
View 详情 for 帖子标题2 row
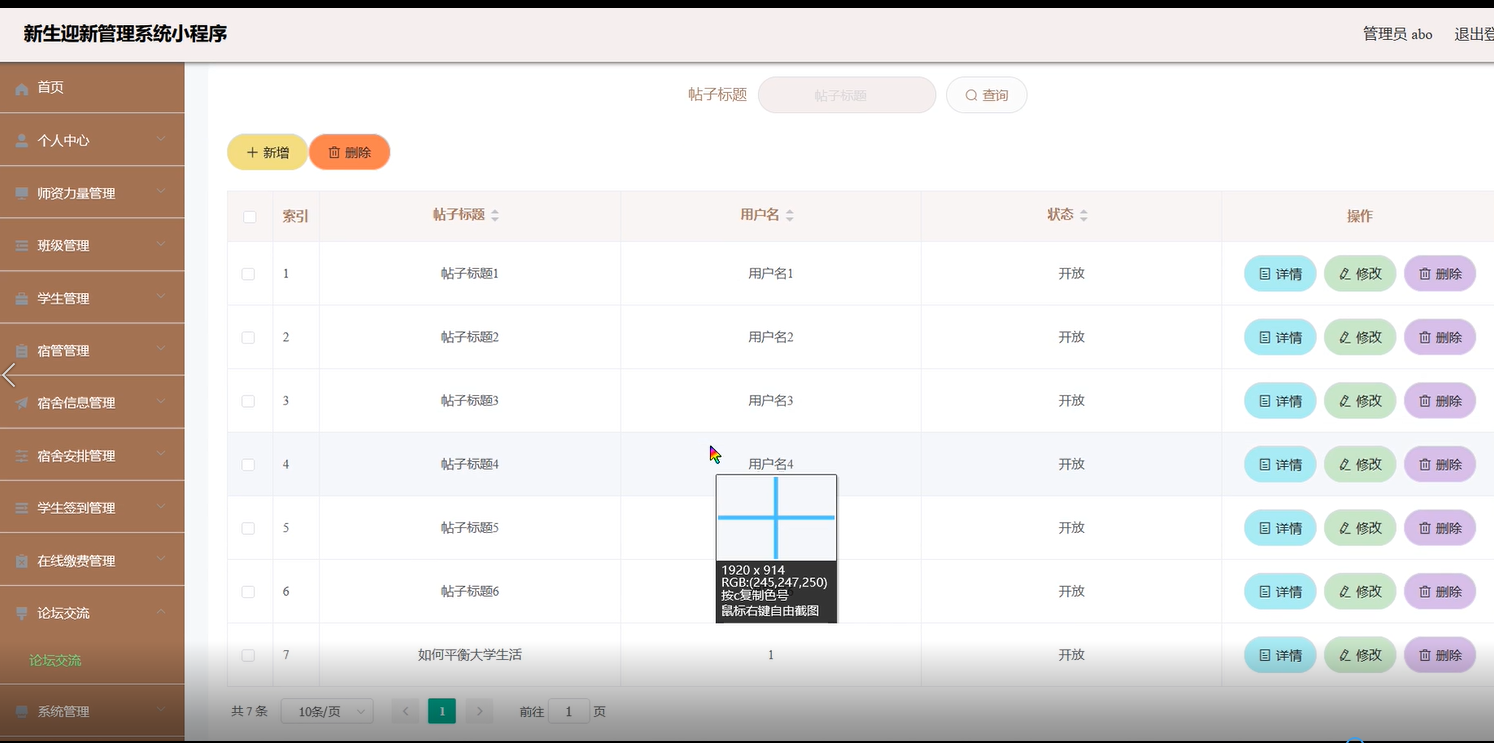click(x=1280, y=338)
